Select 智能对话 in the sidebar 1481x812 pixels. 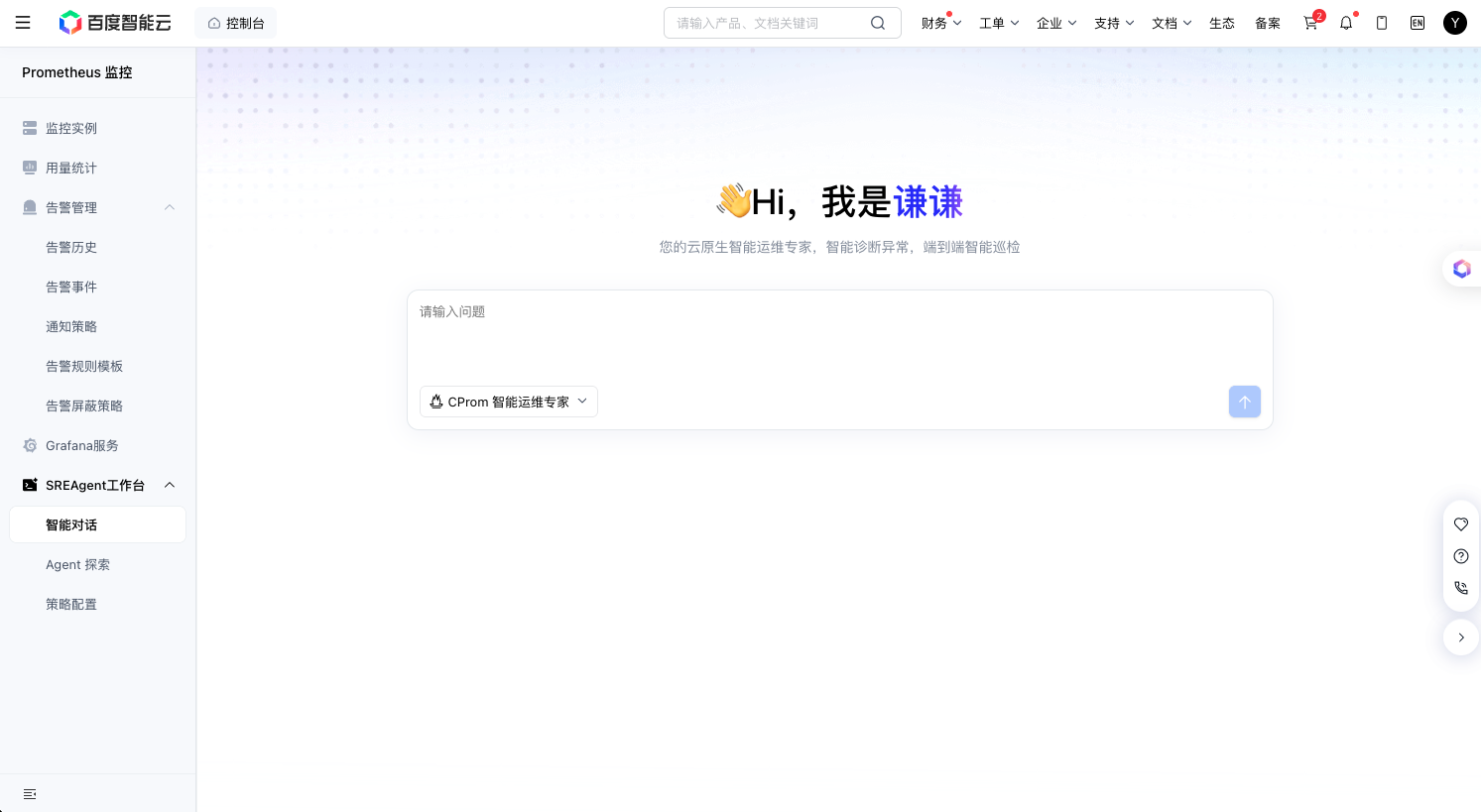coord(98,524)
